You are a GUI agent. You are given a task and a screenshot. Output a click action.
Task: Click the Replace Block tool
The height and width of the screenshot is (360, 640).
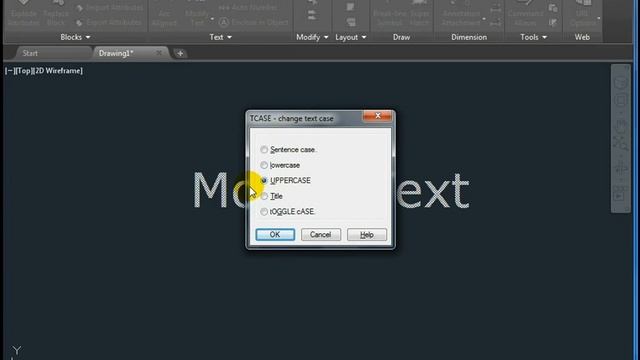click(56, 14)
